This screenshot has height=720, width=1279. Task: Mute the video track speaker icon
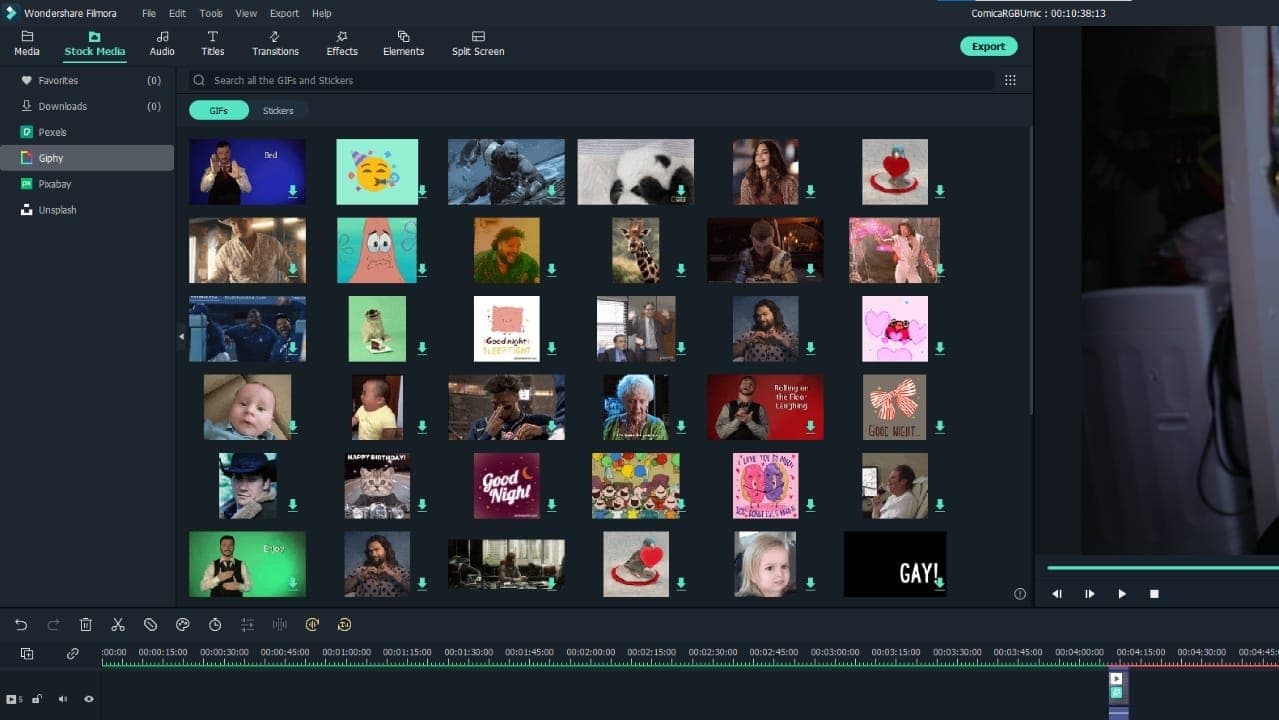pyautogui.click(x=63, y=699)
